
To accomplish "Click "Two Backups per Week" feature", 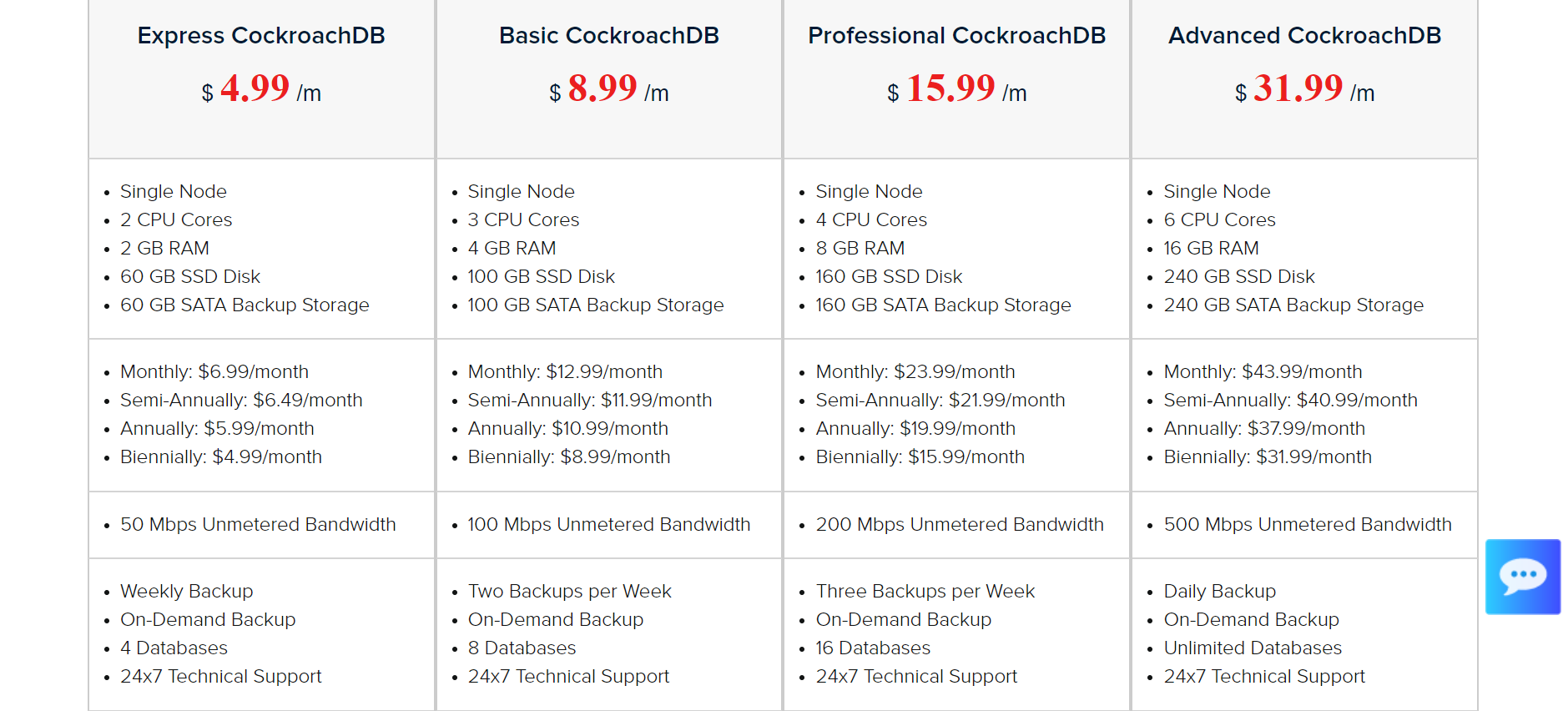I will click(x=569, y=591).
